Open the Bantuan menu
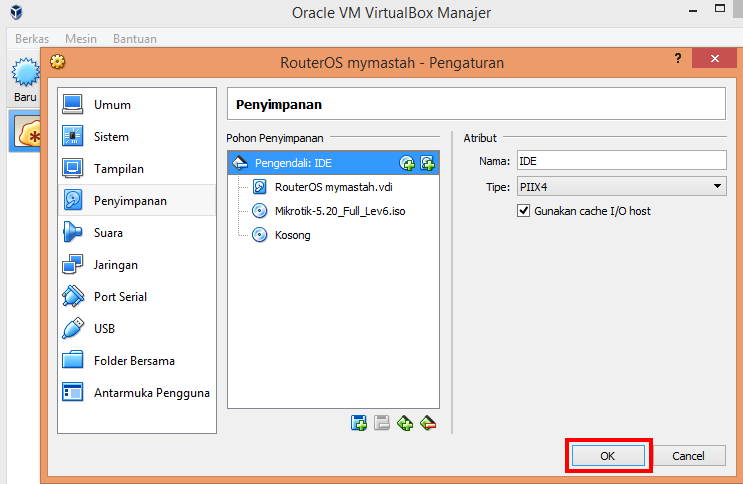743x484 pixels. click(x=135, y=39)
